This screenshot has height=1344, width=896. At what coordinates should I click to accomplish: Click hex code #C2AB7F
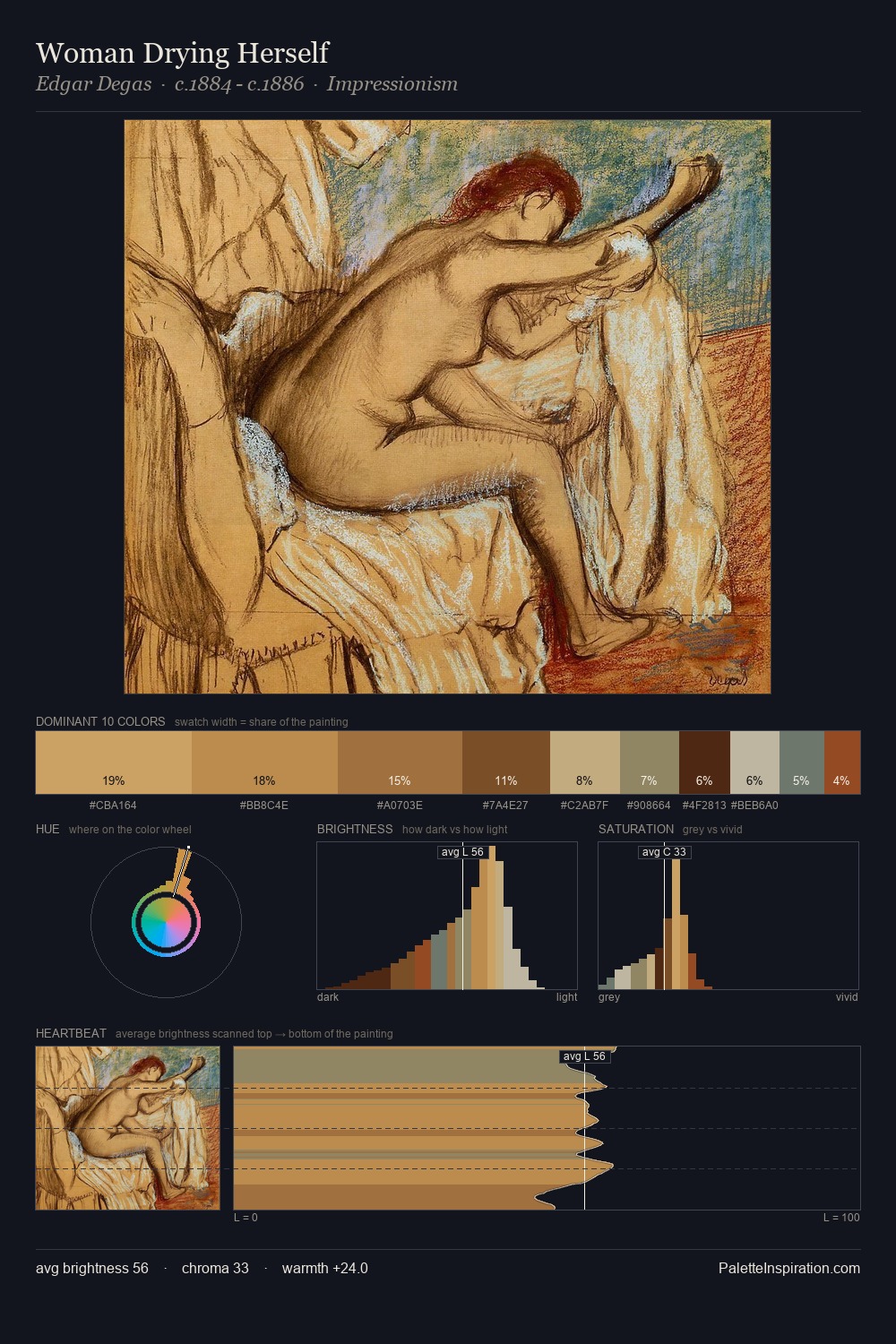pyautogui.click(x=584, y=806)
